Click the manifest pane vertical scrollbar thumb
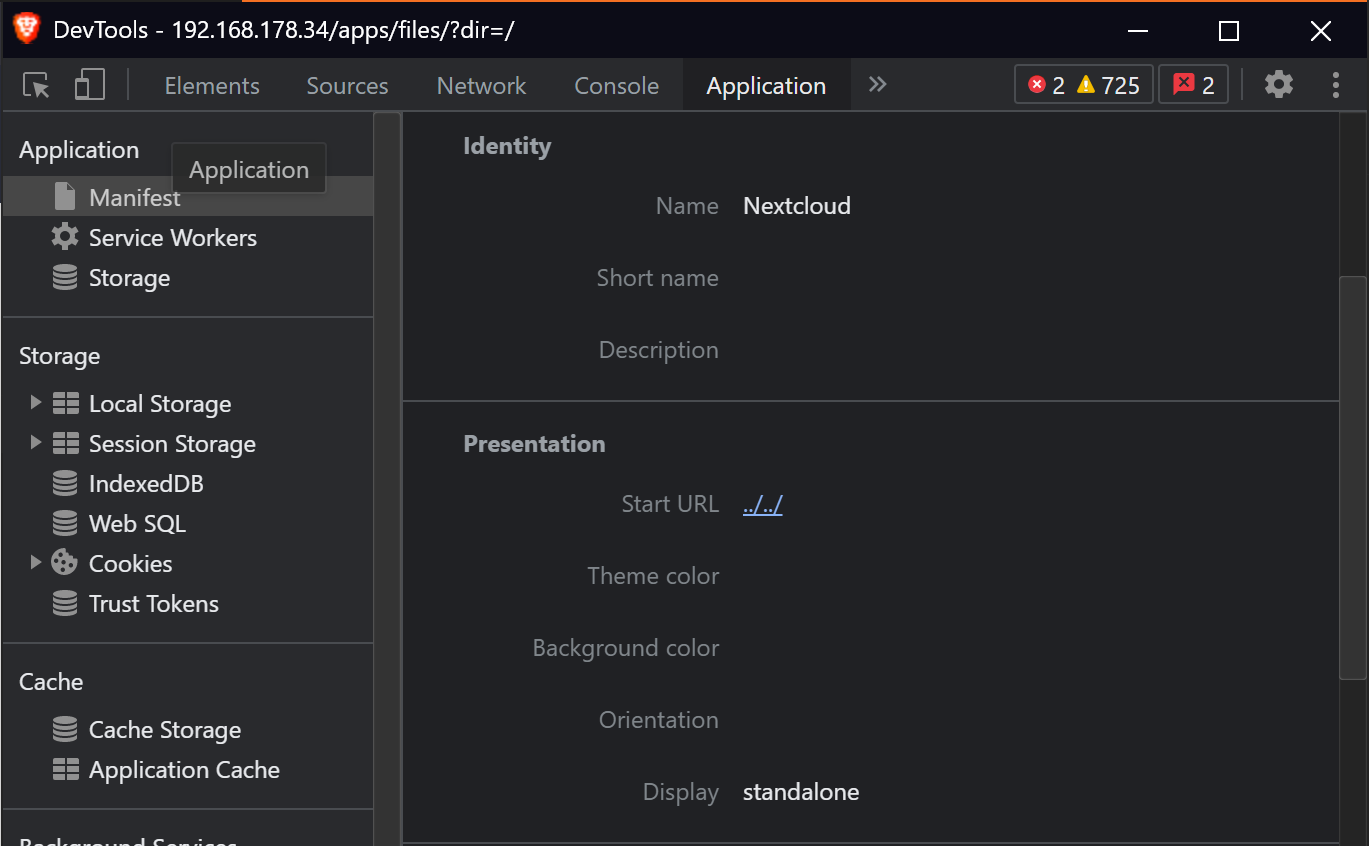Image resolution: width=1369 pixels, height=846 pixels. [1353, 478]
